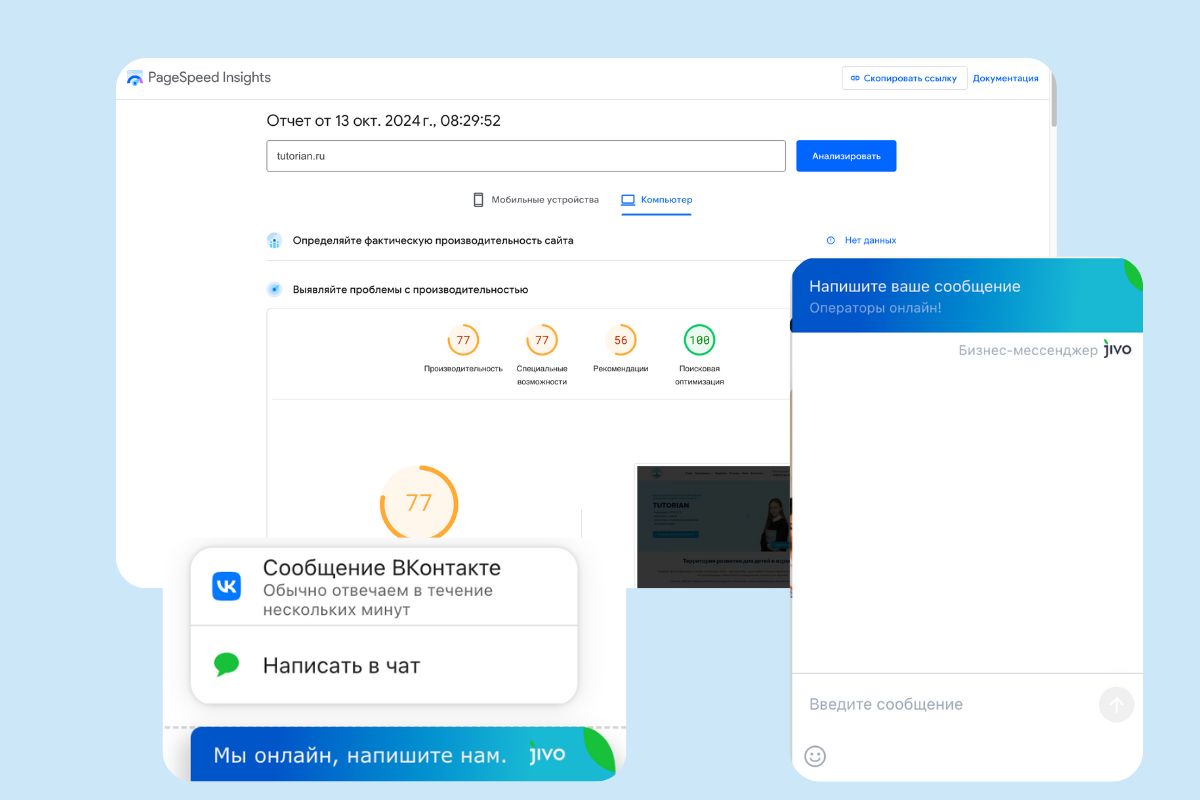Click the green chat bubble icon
The image size is (1200, 800).
click(227, 665)
